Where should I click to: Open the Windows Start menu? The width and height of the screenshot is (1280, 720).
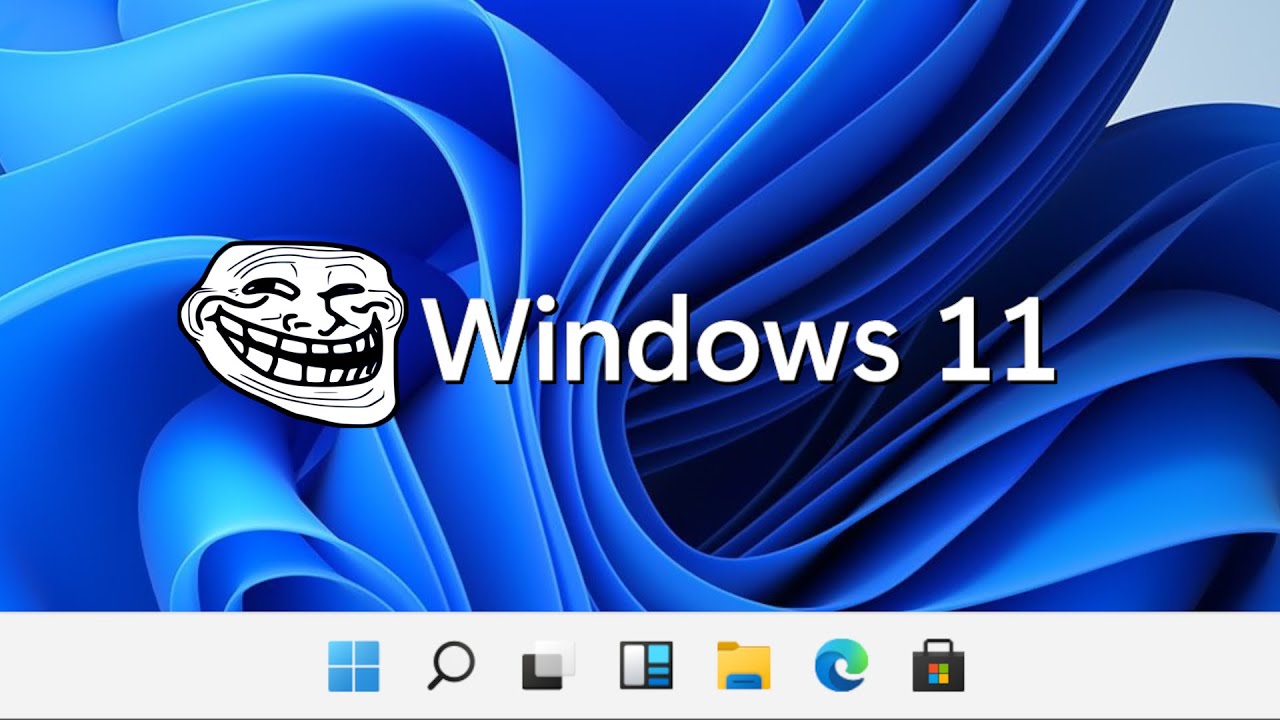coord(354,666)
